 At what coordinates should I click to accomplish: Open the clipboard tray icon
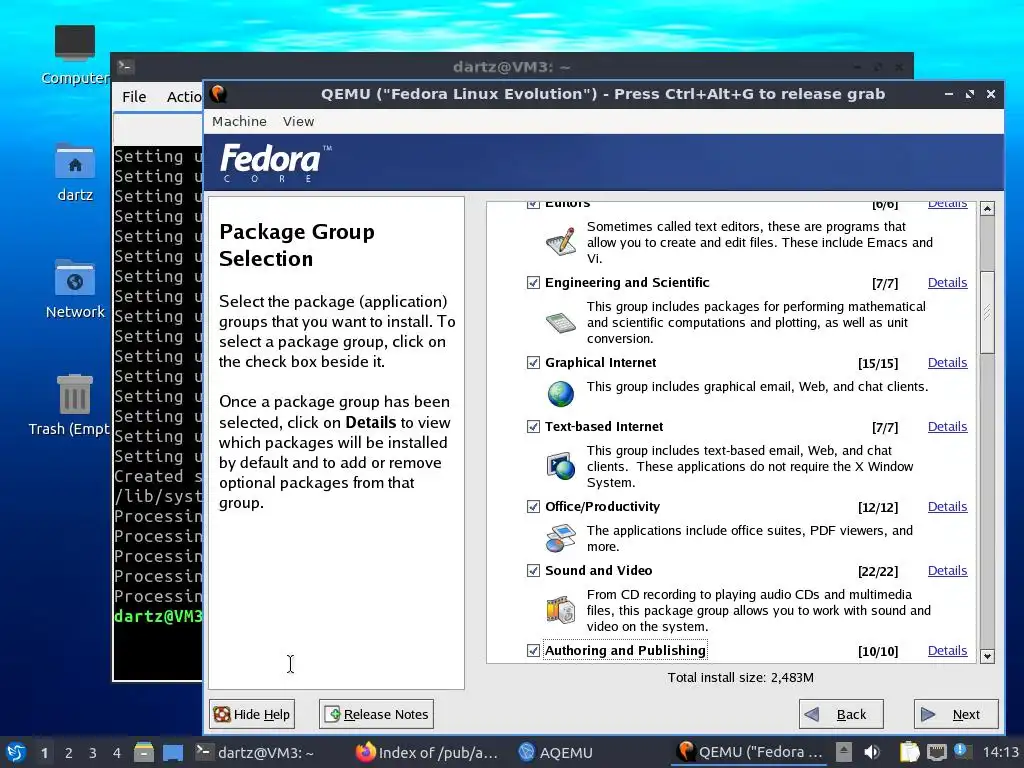click(x=909, y=752)
